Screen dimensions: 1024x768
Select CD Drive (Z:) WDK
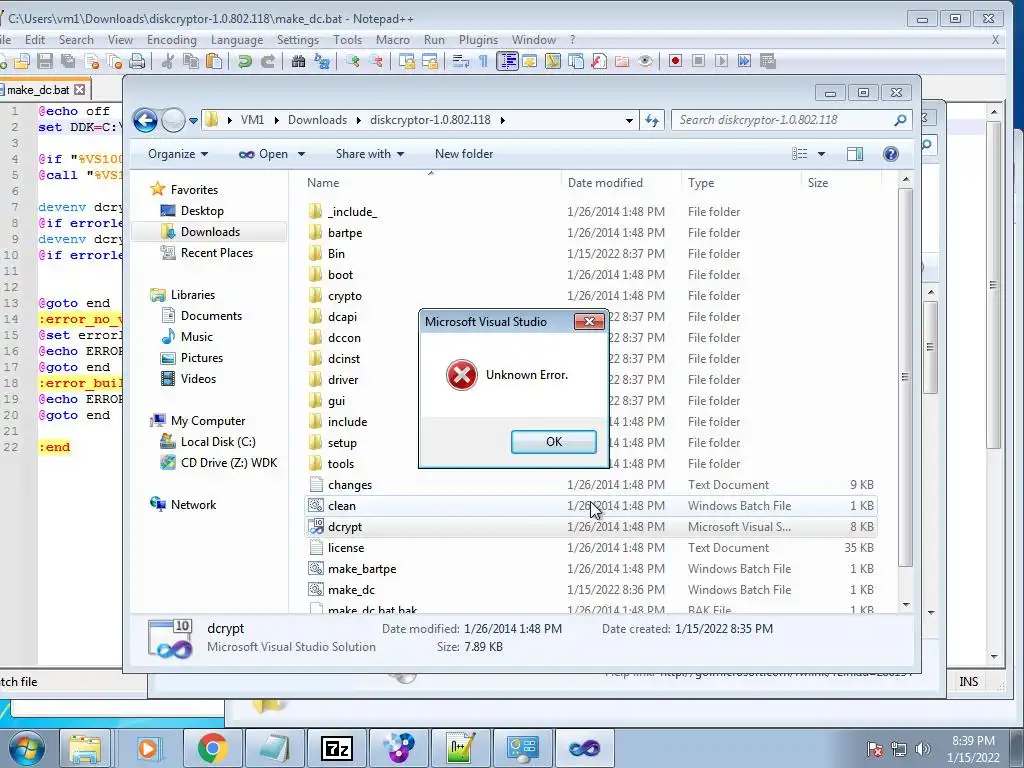tap(229, 463)
